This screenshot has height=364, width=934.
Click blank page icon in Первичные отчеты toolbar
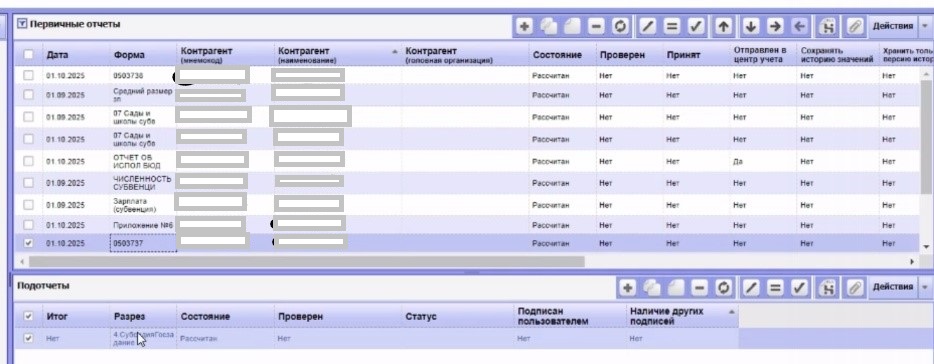[x=572, y=26]
